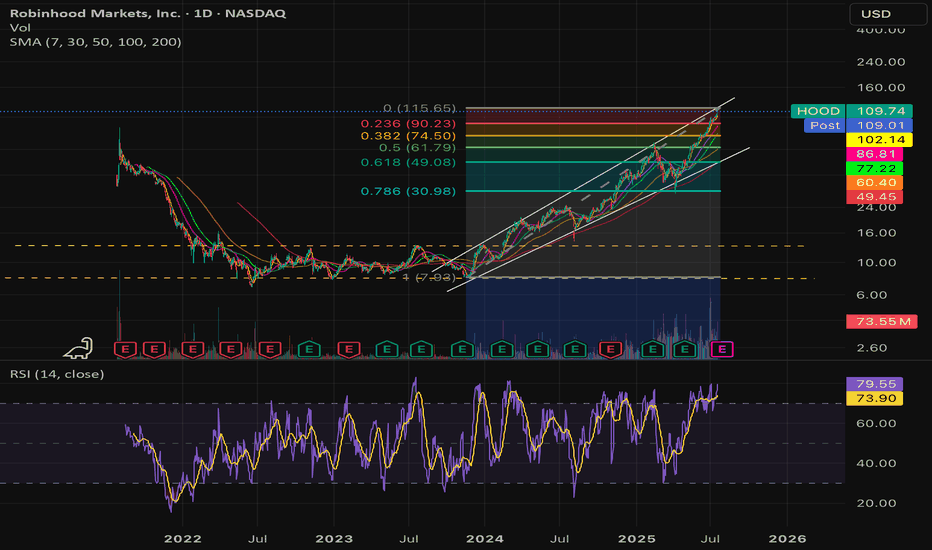The image size is (932, 550).
Task: Click the pink E earnings marker
Action: [722, 349]
